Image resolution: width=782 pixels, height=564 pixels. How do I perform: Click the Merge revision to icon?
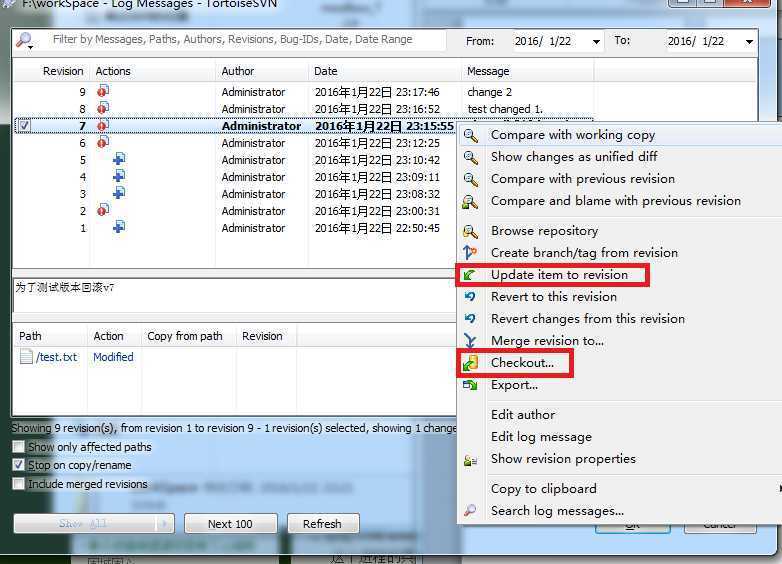470,341
